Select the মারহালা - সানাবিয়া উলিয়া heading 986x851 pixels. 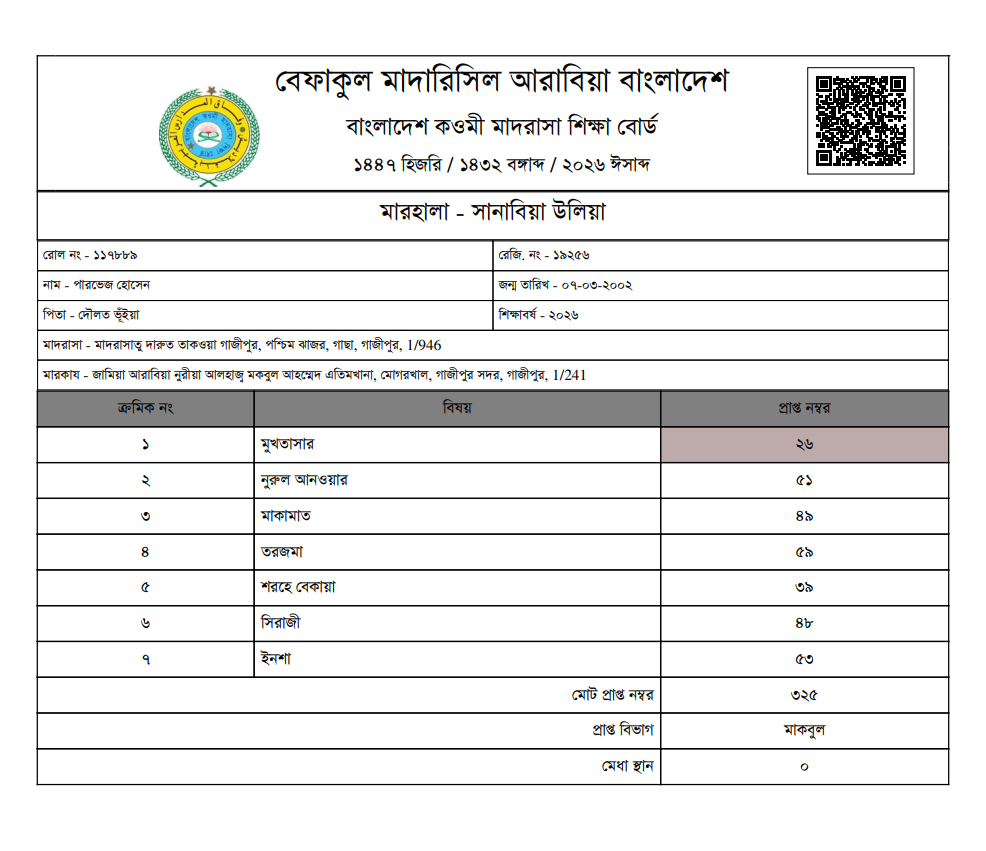[x=493, y=213]
